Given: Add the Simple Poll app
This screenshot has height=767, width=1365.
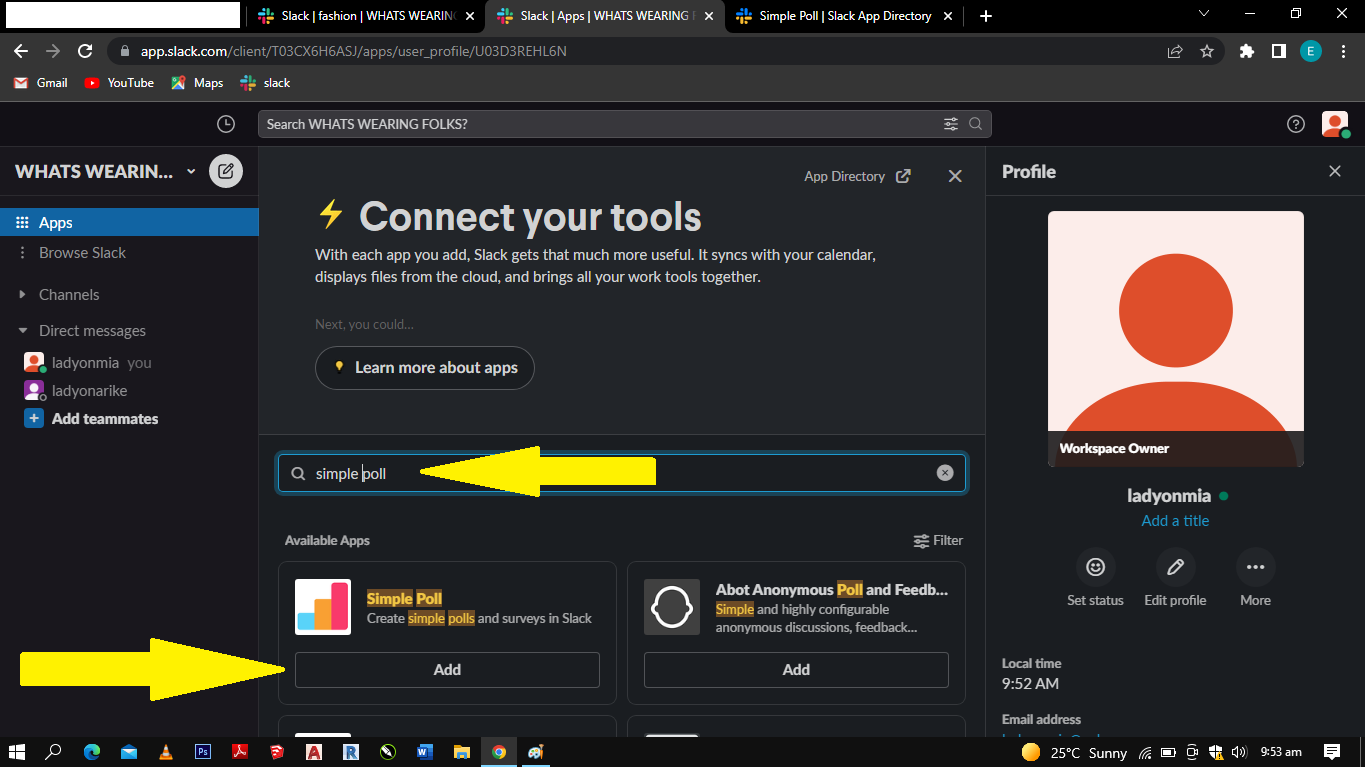Looking at the screenshot, I should point(447,670).
